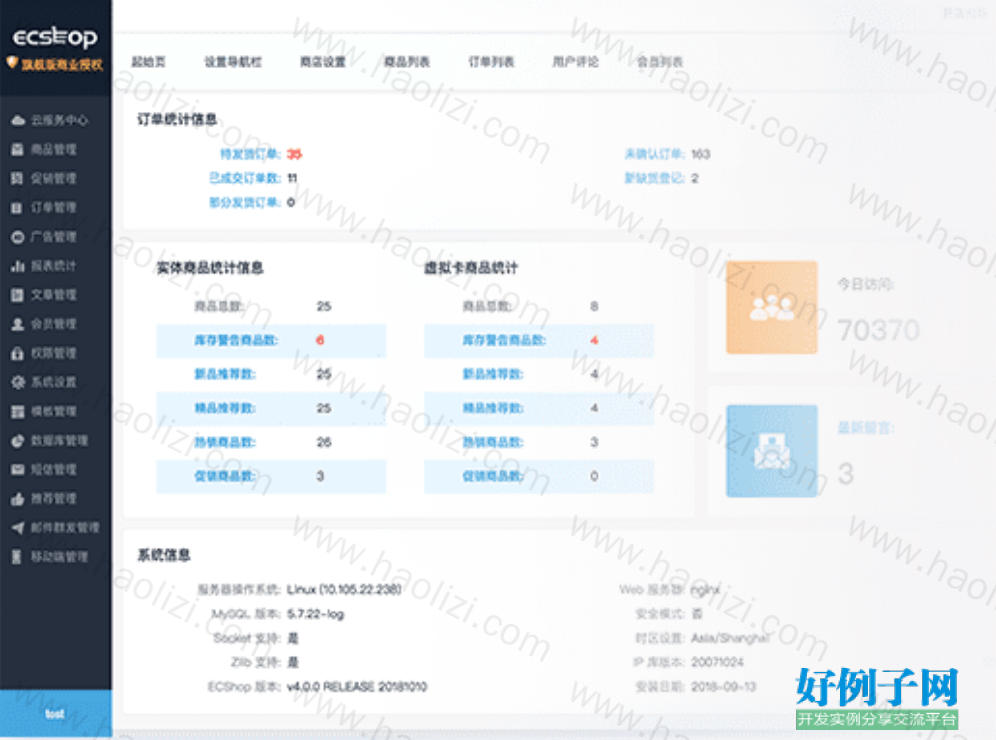This screenshot has height=740, width=996.
Task: Go to the 商品列表 tab
Action: [x=407, y=62]
